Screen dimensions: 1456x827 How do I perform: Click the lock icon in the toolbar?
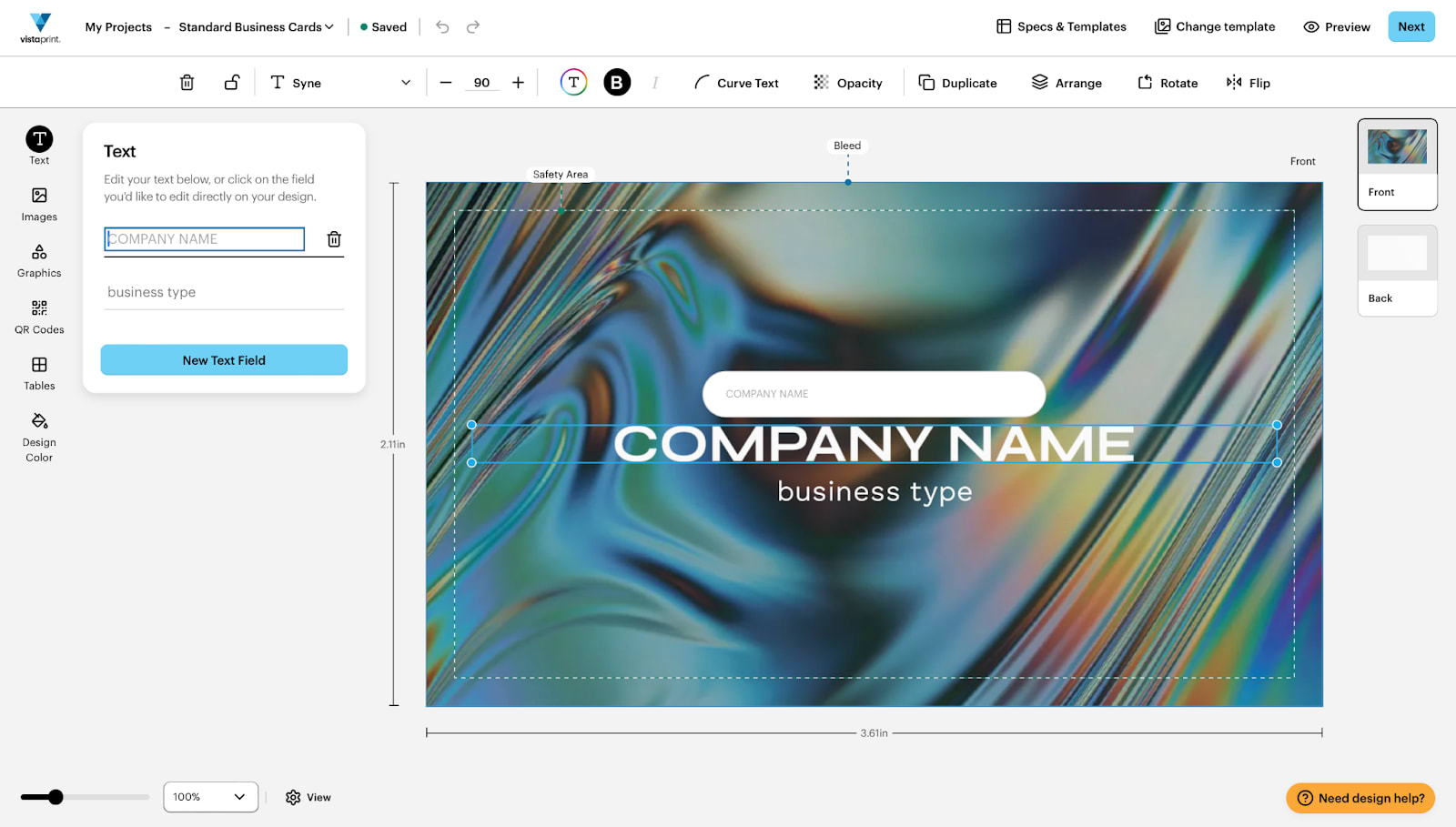click(231, 82)
